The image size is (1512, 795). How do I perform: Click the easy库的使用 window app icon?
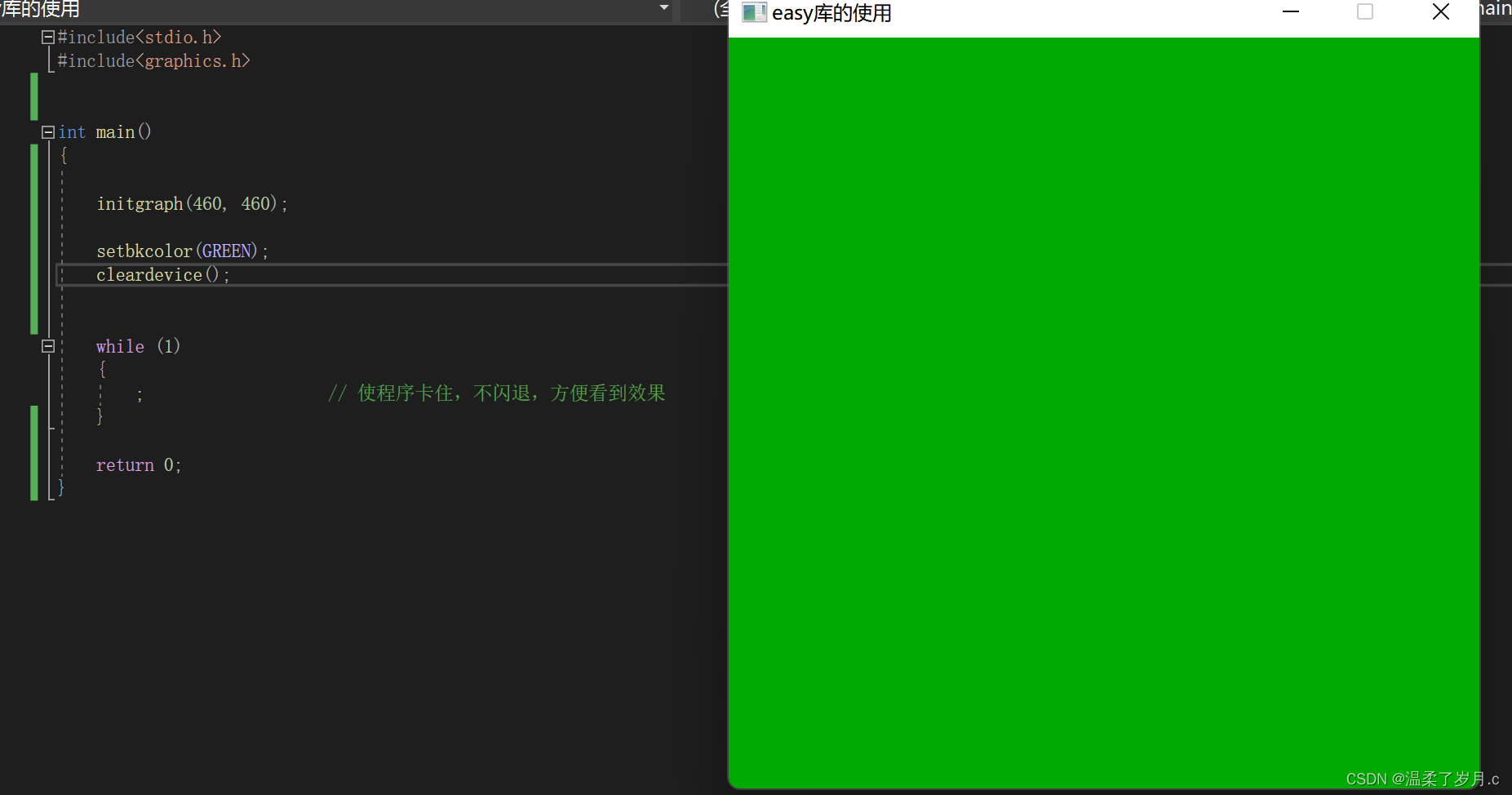pyautogui.click(x=754, y=12)
